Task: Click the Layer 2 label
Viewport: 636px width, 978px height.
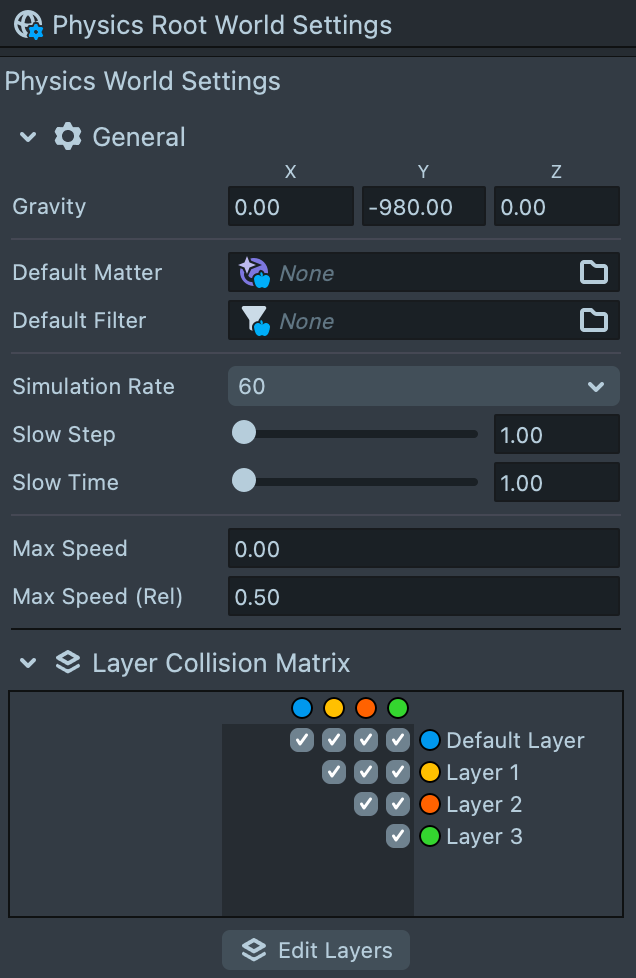Action: coord(484,805)
